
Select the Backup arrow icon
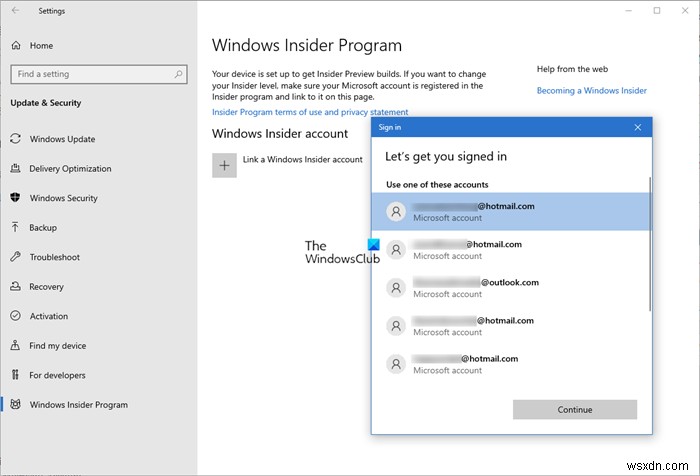click(x=16, y=227)
